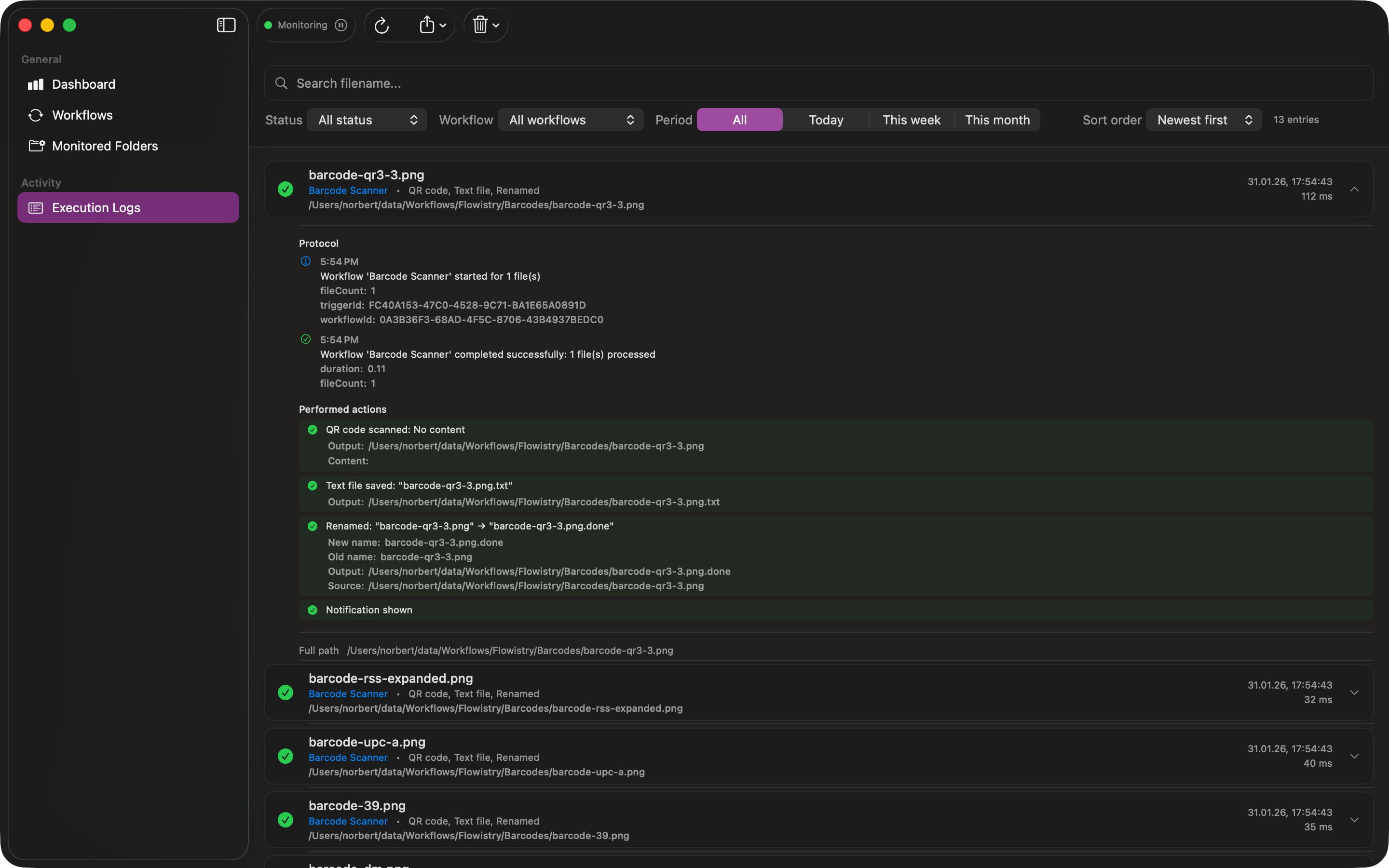The height and width of the screenshot is (868, 1389).
Task: Click Barcode Scanner link under barcode-qr3-3.png
Action: pos(348,190)
